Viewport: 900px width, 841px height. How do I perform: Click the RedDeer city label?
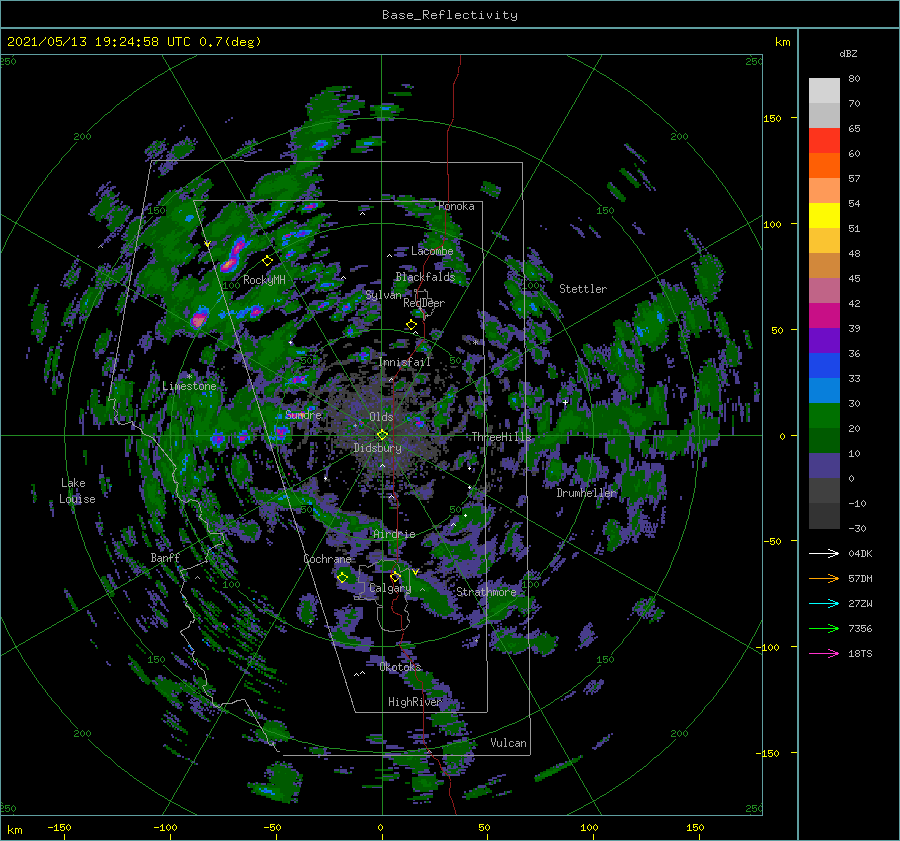pos(424,303)
